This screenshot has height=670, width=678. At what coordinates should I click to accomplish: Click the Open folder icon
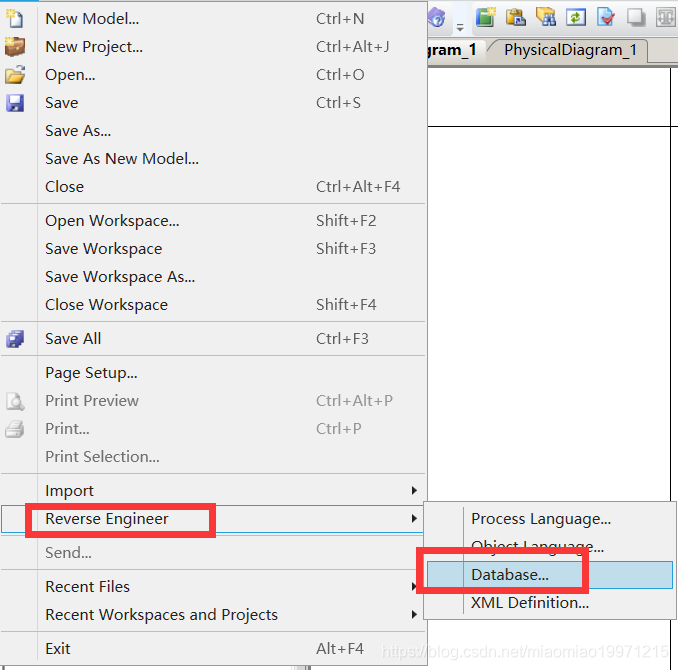coord(15,75)
